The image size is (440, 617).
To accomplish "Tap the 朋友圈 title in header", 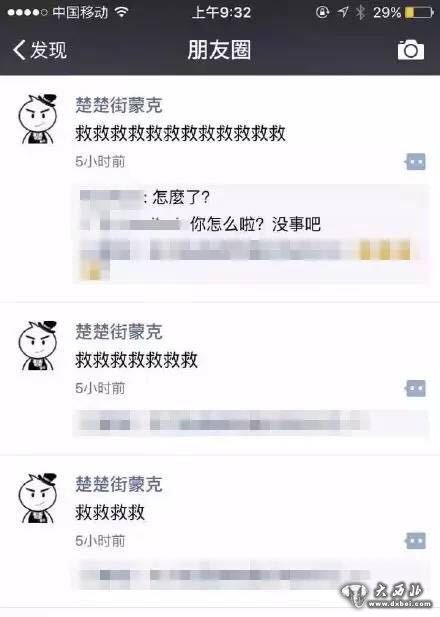I will pyautogui.click(x=219, y=50).
